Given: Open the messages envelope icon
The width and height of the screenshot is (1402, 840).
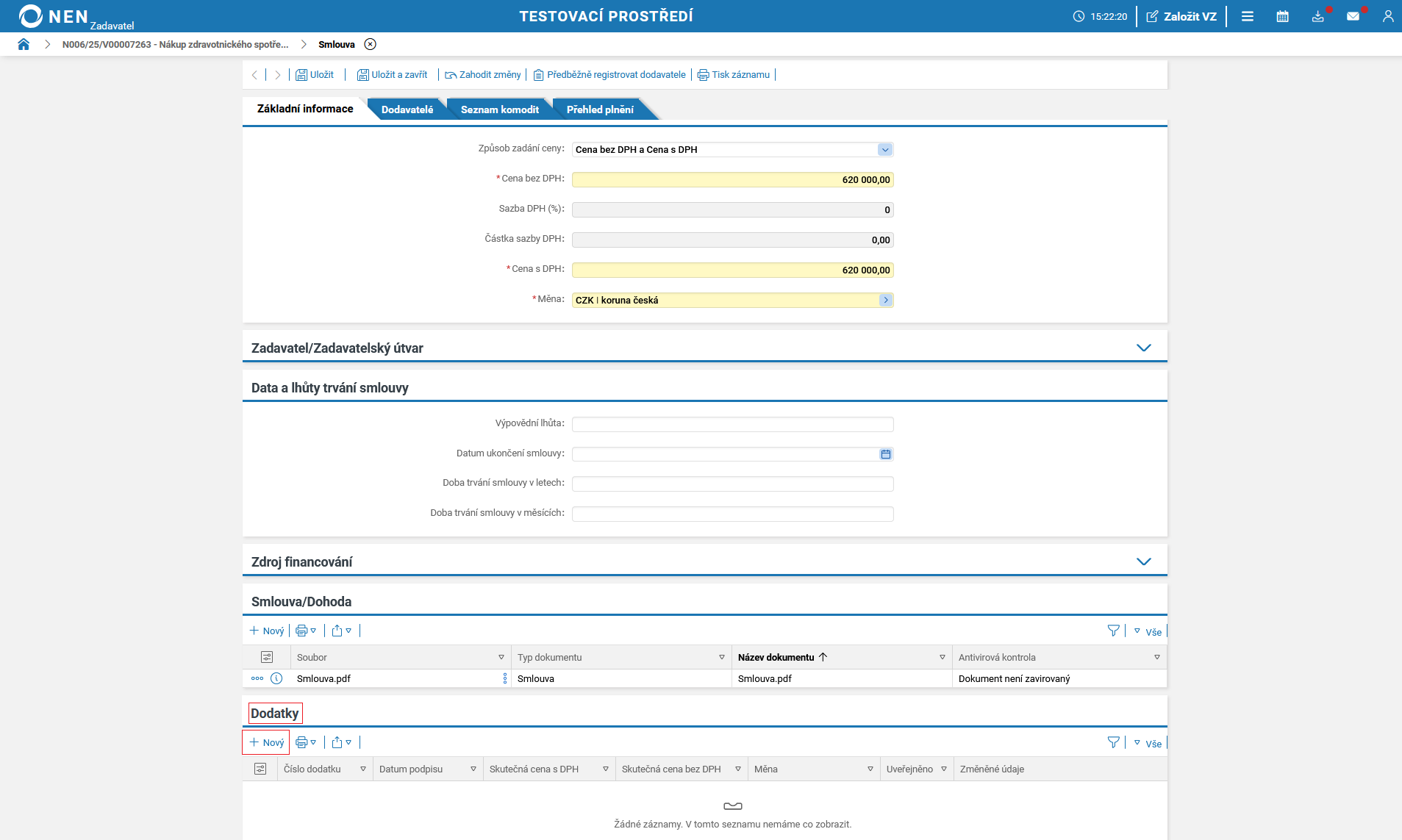Looking at the screenshot, I should (x=1353, y=16).
